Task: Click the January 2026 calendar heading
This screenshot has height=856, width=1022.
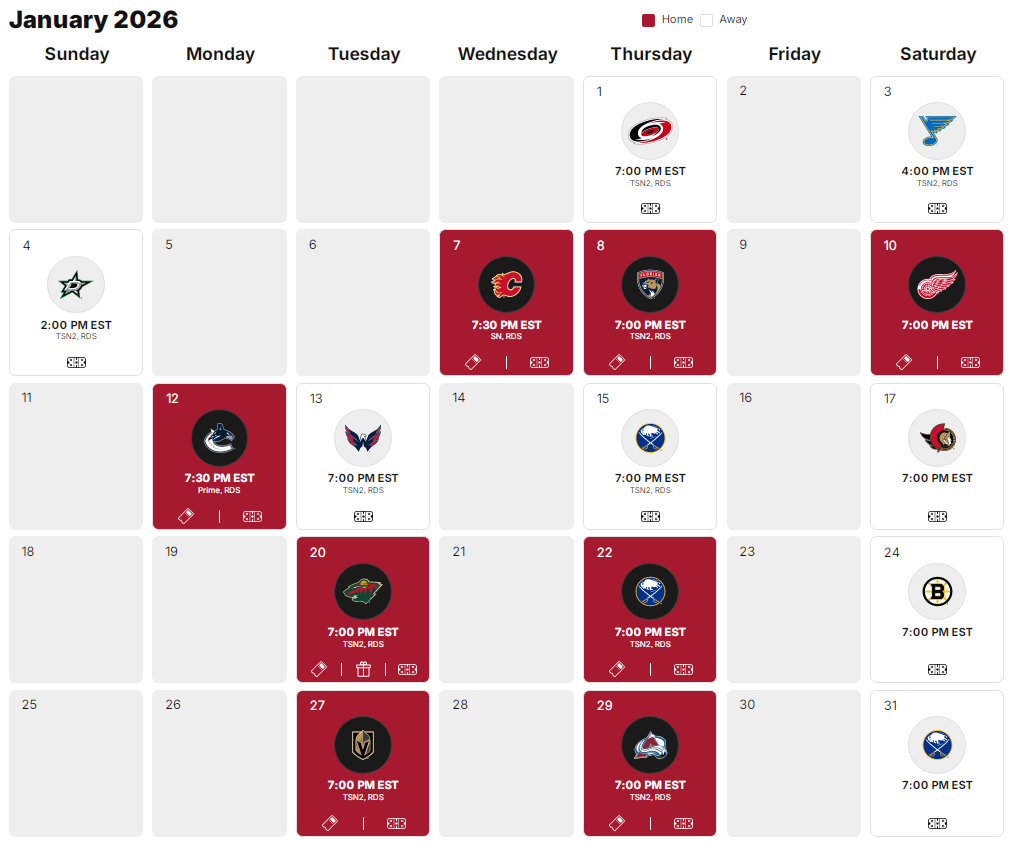Action: tap(93, 19)
